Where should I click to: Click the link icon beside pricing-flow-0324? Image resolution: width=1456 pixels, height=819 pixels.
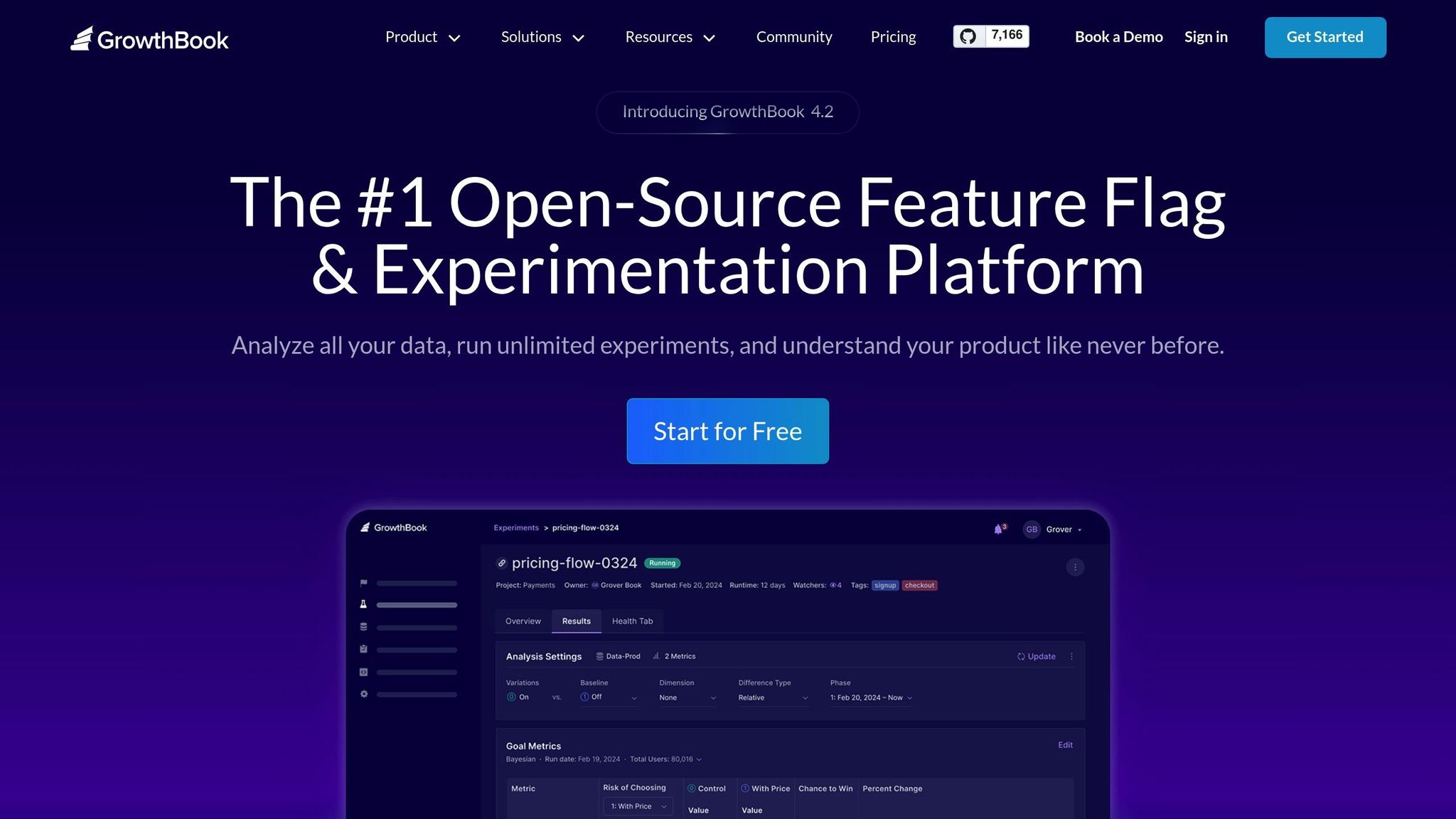click(x=501, y=563)
